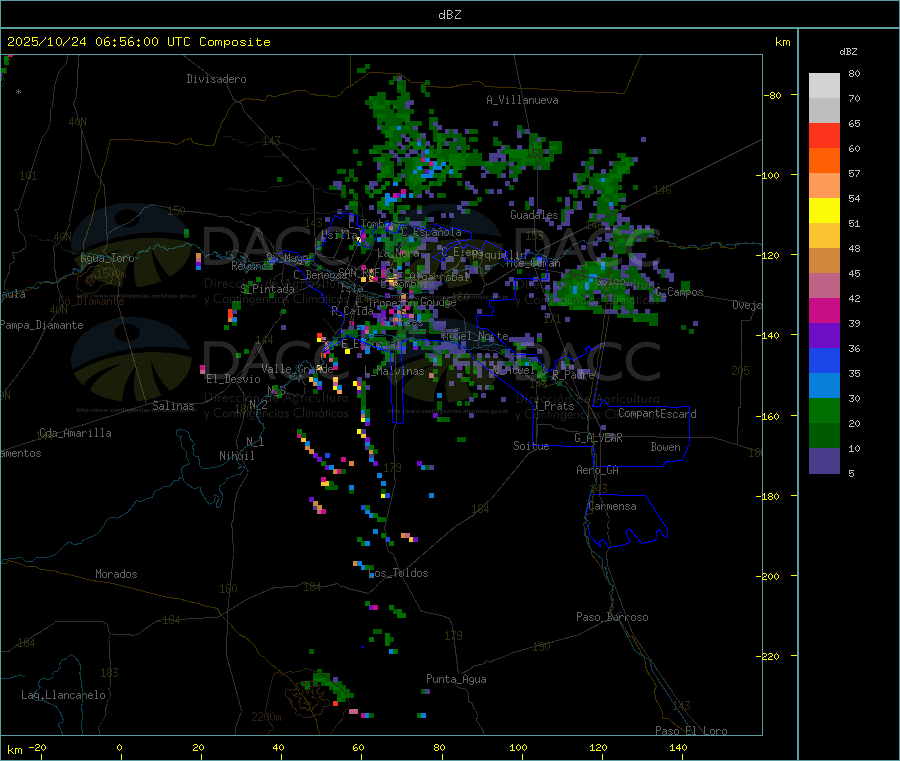Click the Cda_Amarilla map label
Screen dimensions: 900x761
75,433
